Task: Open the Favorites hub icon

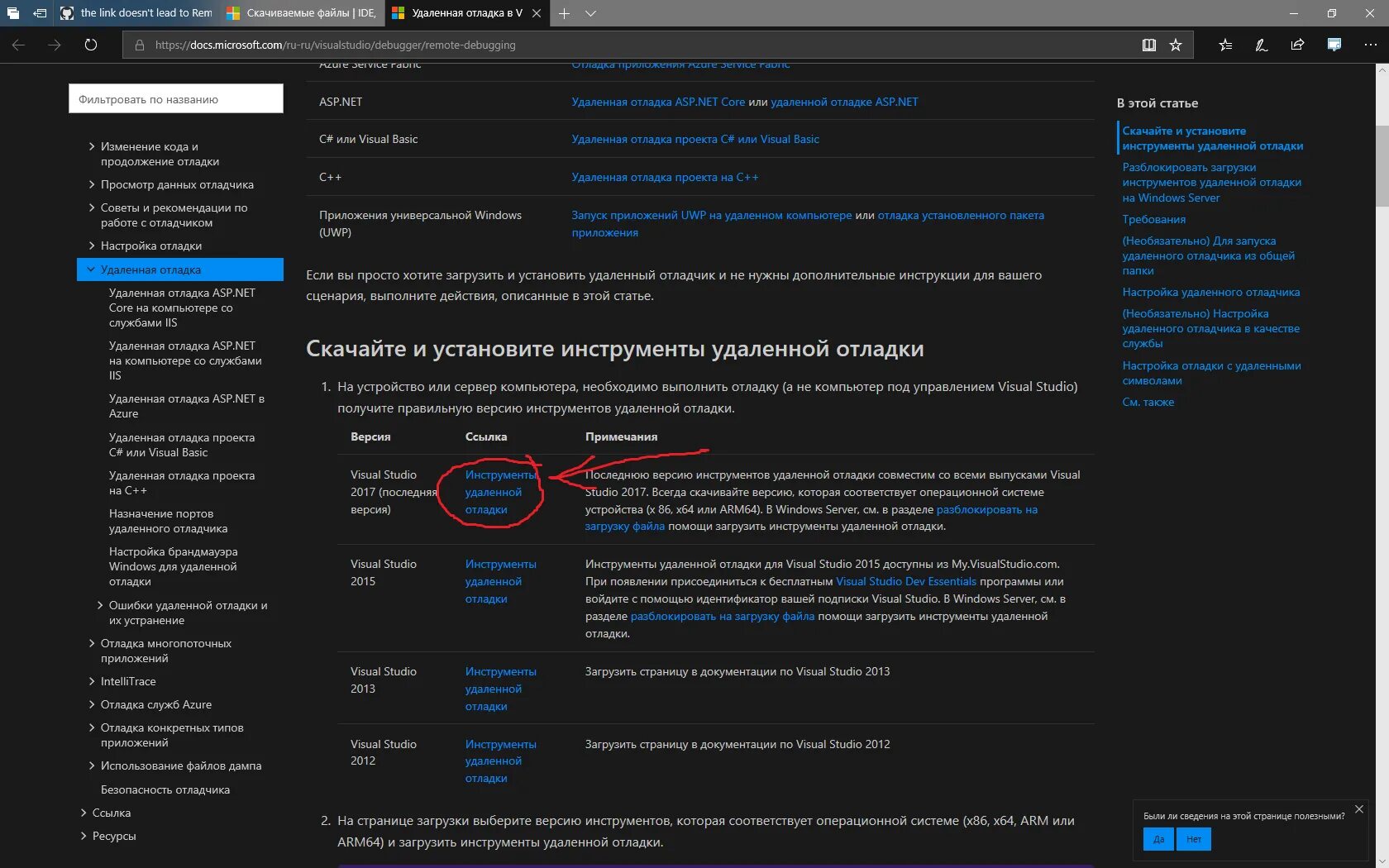Action: (x=1225, y=45)
